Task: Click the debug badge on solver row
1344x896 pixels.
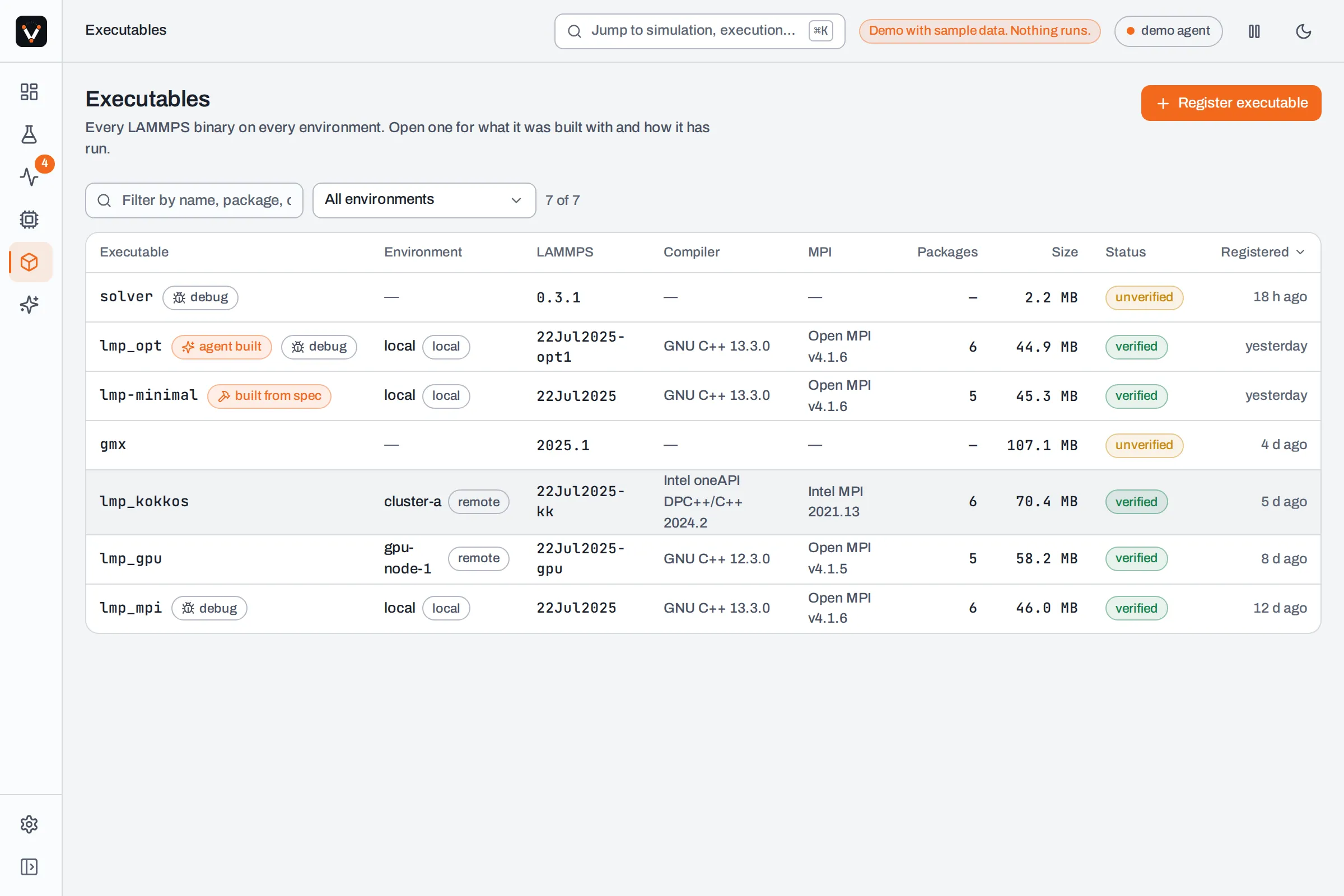Action: (200, 298)
